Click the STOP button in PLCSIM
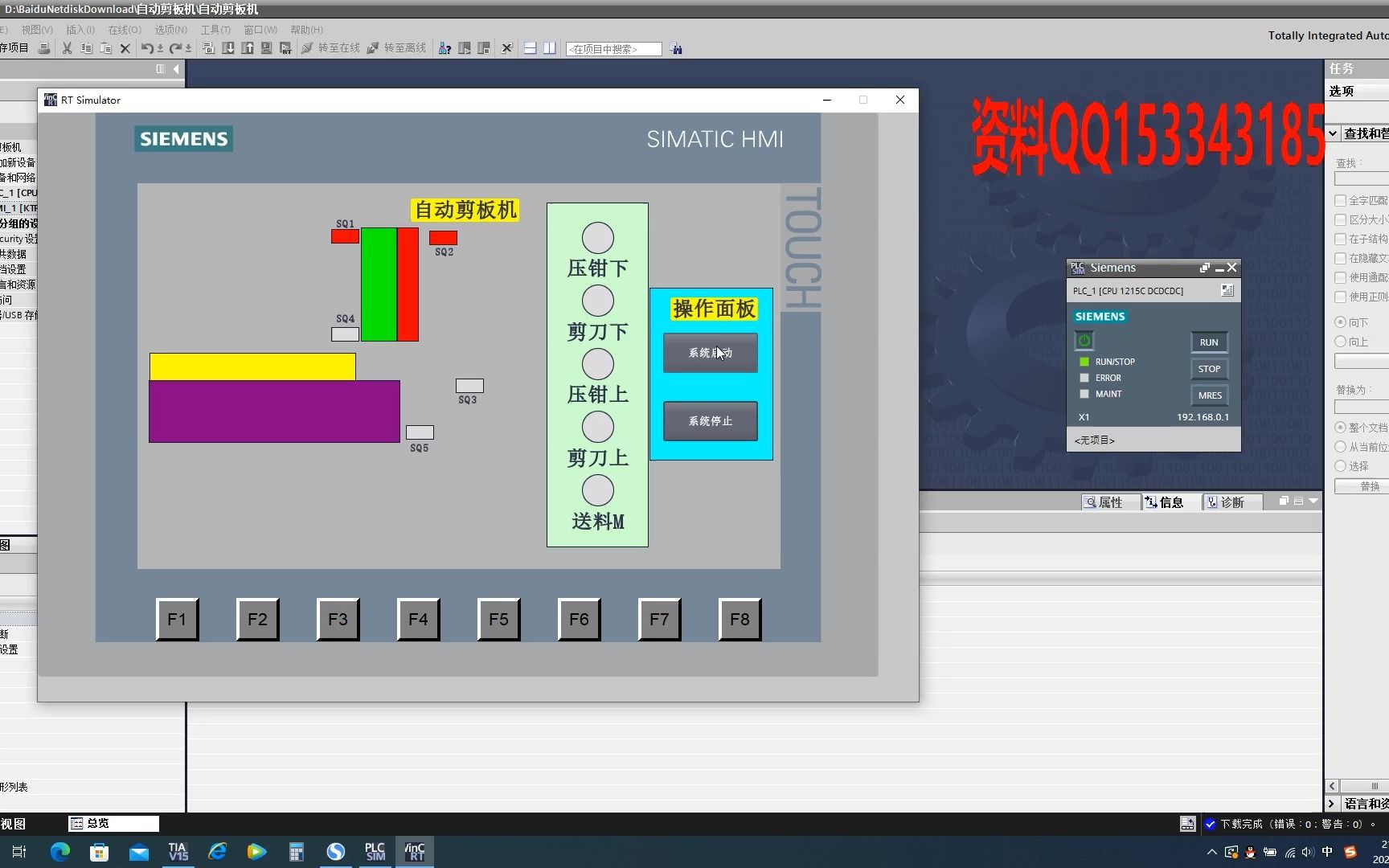 [x=1209, y=369]
